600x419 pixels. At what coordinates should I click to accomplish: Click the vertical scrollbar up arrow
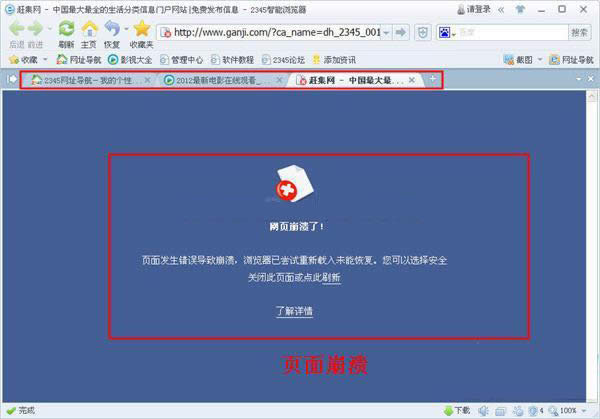coord(592,96)
